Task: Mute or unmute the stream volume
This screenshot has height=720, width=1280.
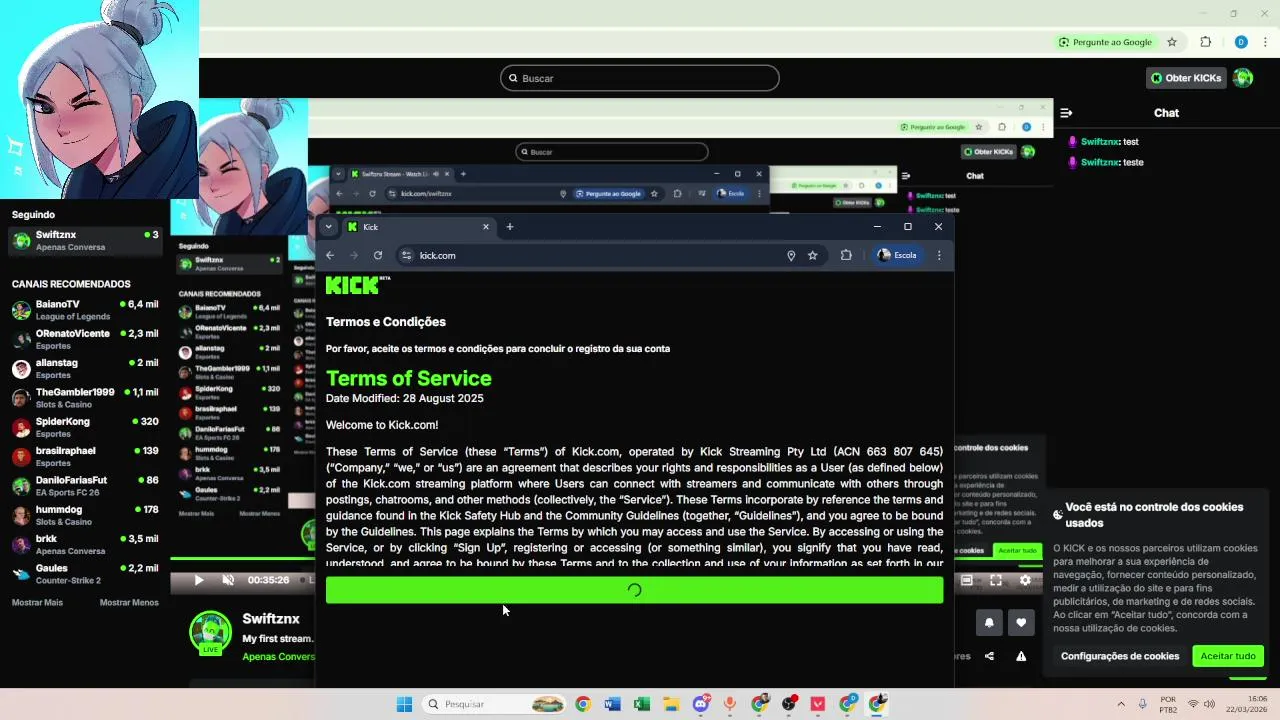Action: (228, 580)
